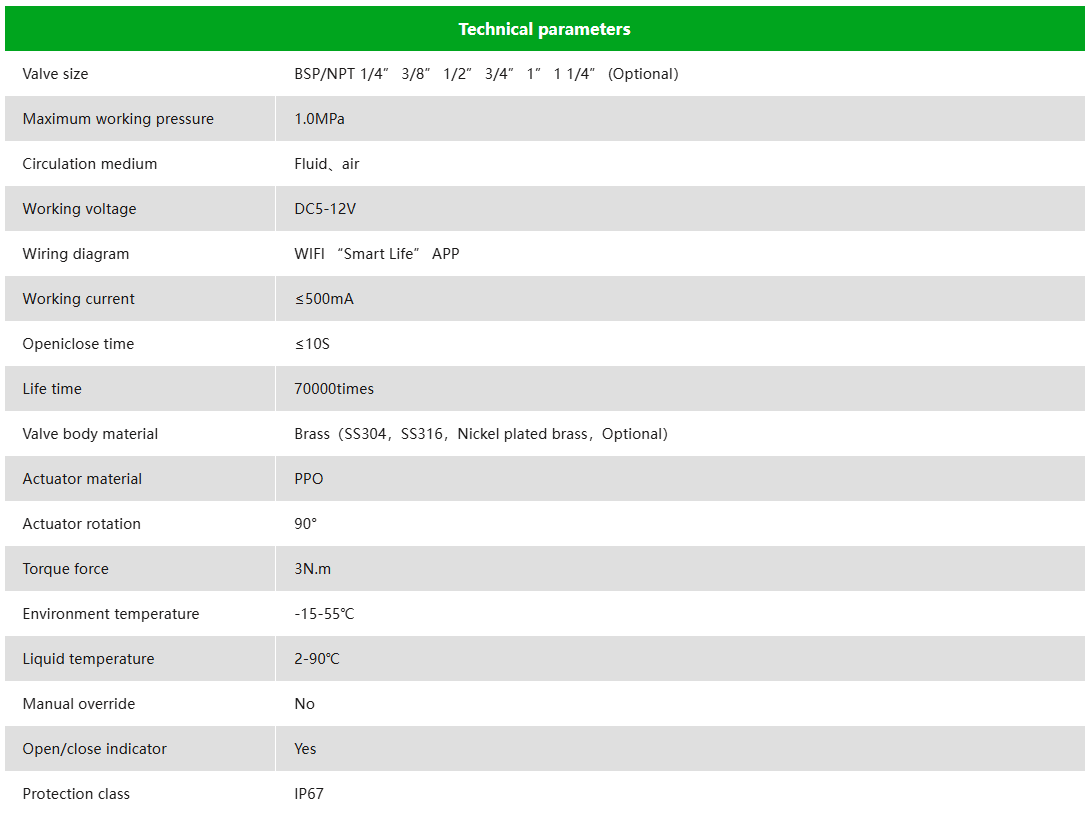Click the BSP/NPT valve size options text
This screenshot has width=1091, height=819.
pos(486,74)
